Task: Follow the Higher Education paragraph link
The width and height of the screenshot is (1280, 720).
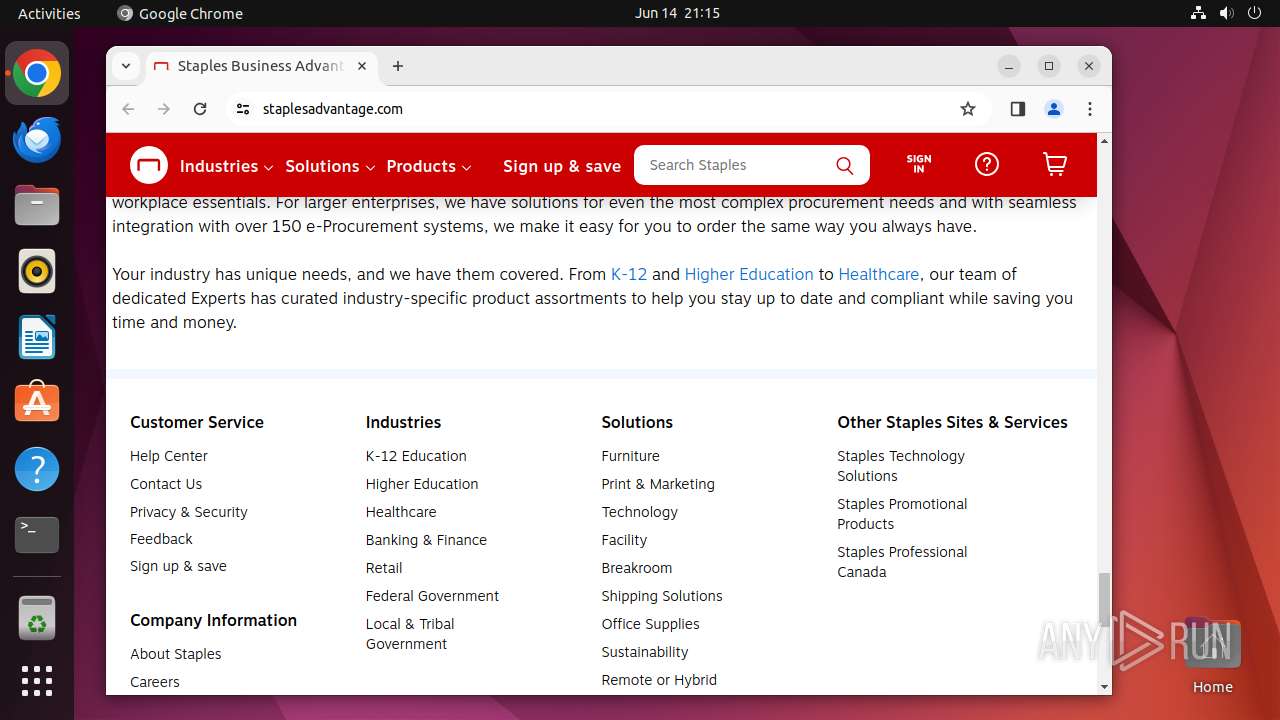Action: tap(749, 274)
